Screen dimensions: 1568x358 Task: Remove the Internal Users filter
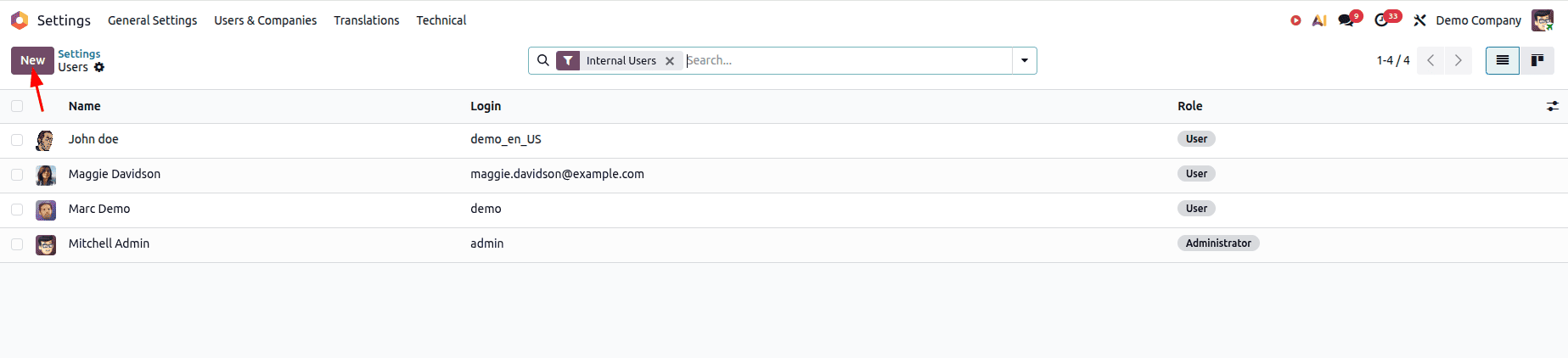(670, 61)
